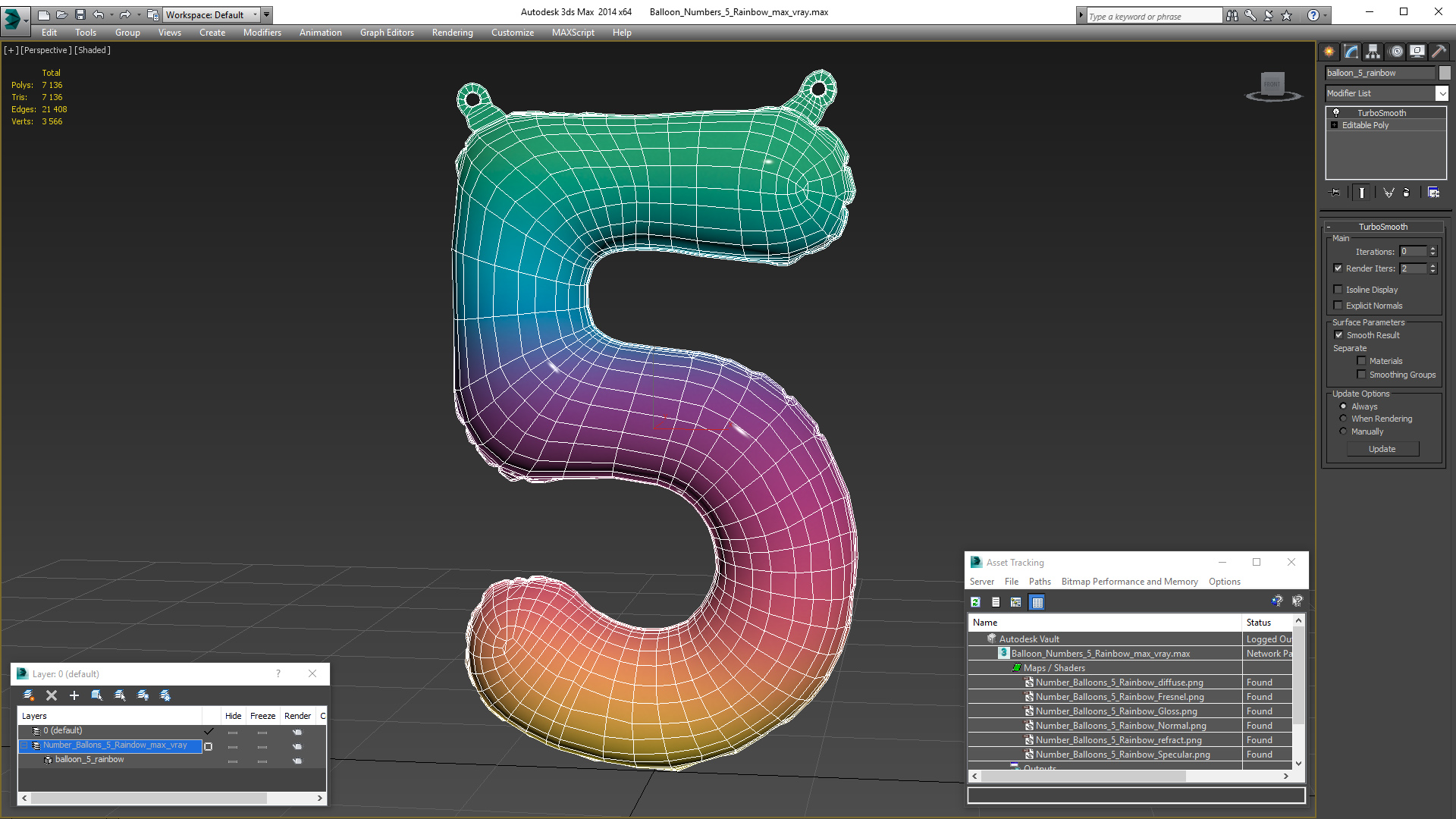Click Delete layer X icon

click(52, 695)
